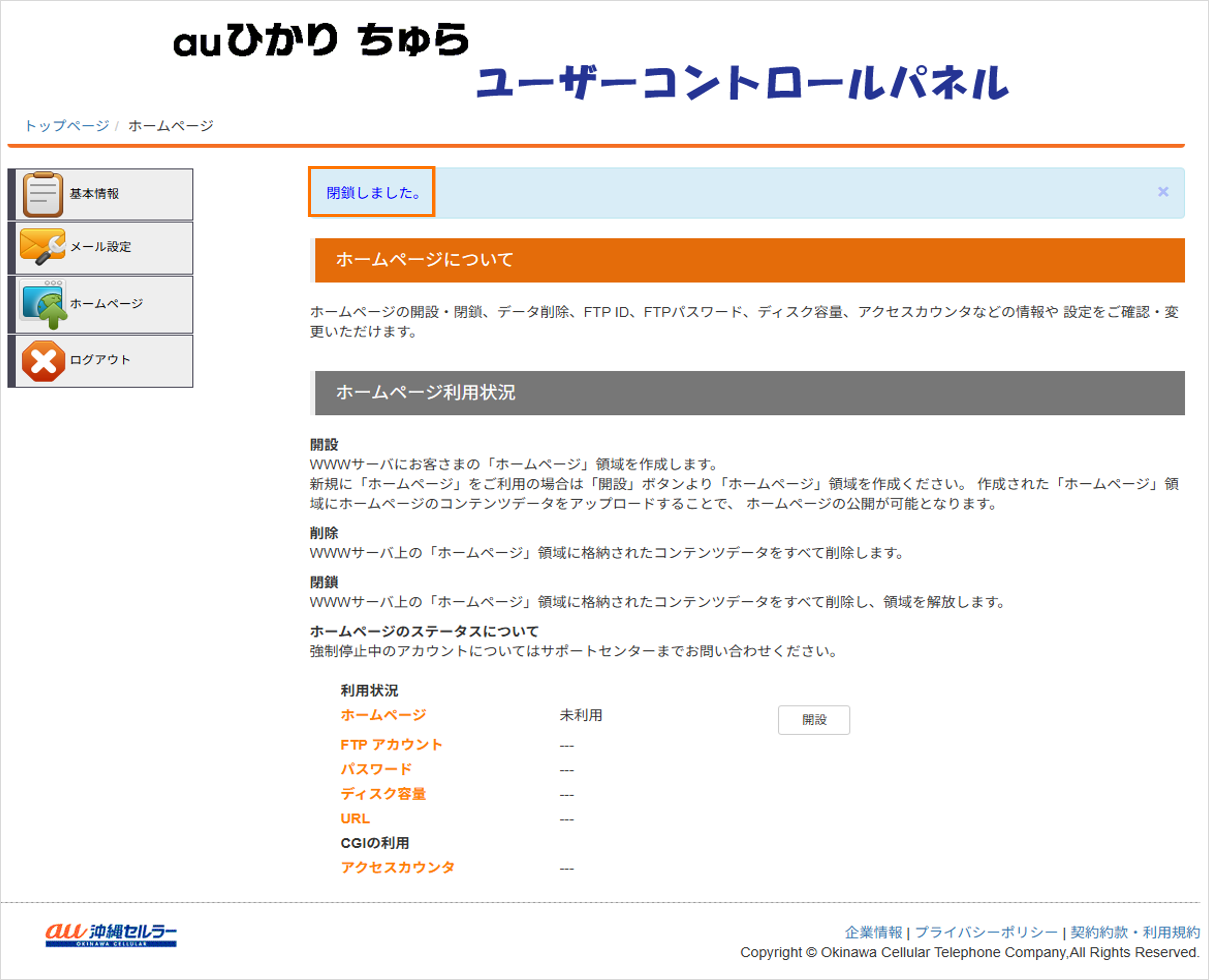Viewport: 1209px width, 980px height.
Task: Click the パスワード label
Action: pyautogui.click(x=376, y=769)
